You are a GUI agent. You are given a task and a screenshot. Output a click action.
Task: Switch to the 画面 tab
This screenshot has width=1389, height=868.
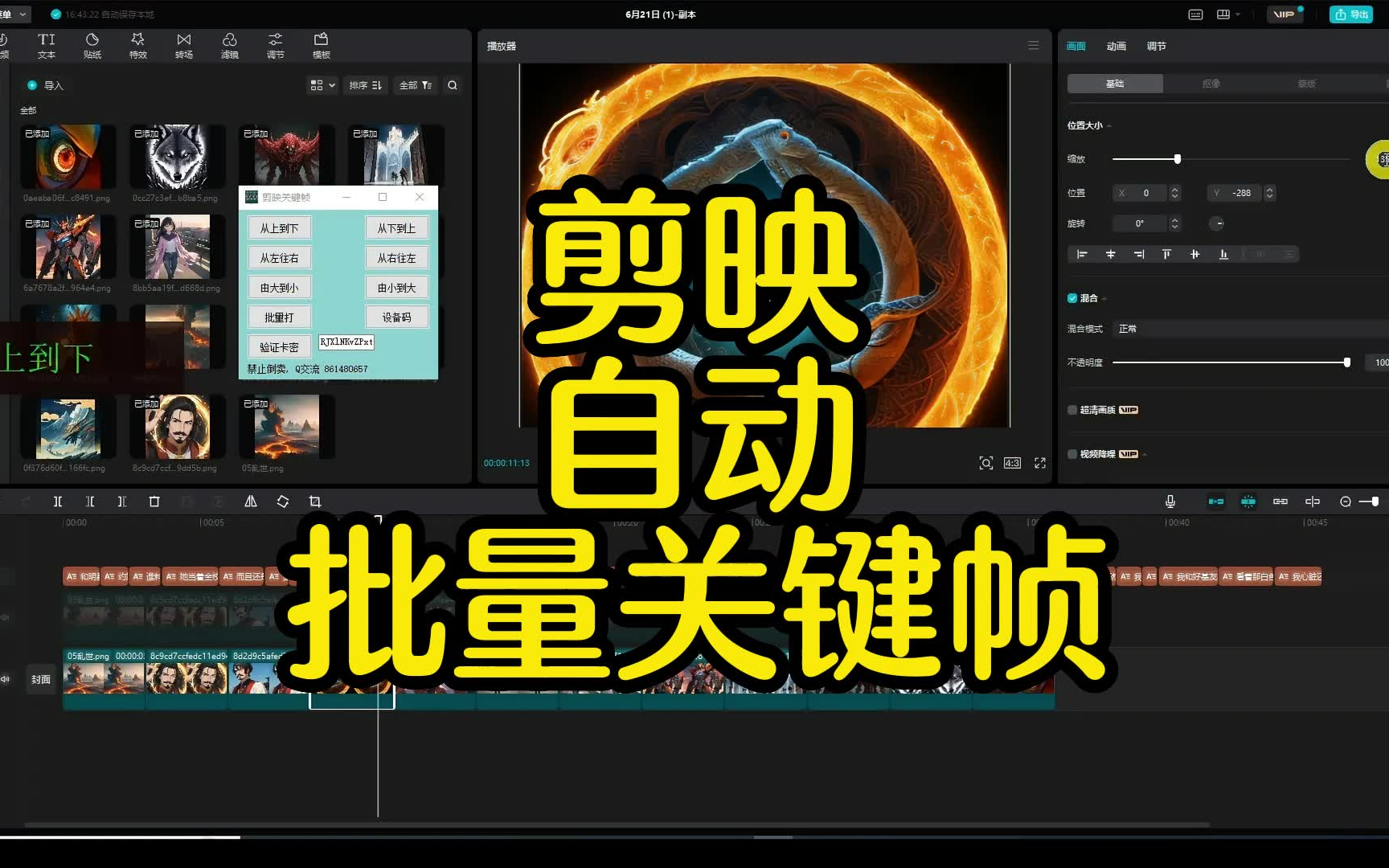point(1076,46)
